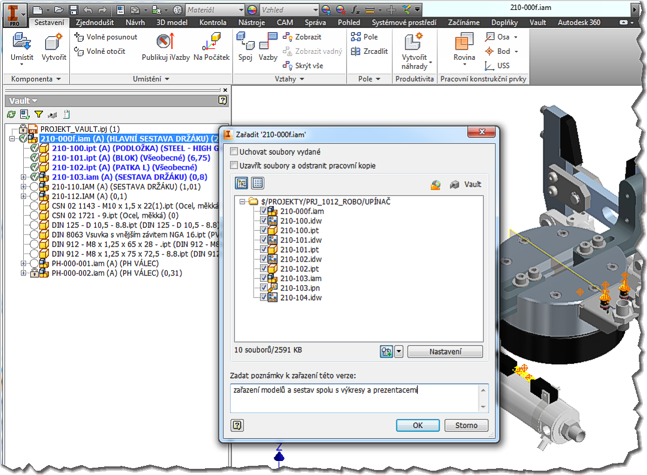The height and width of the screenshot is (475, 647).
Task: Uncheck 210-101.idw in file list
Action: [264, 240]
